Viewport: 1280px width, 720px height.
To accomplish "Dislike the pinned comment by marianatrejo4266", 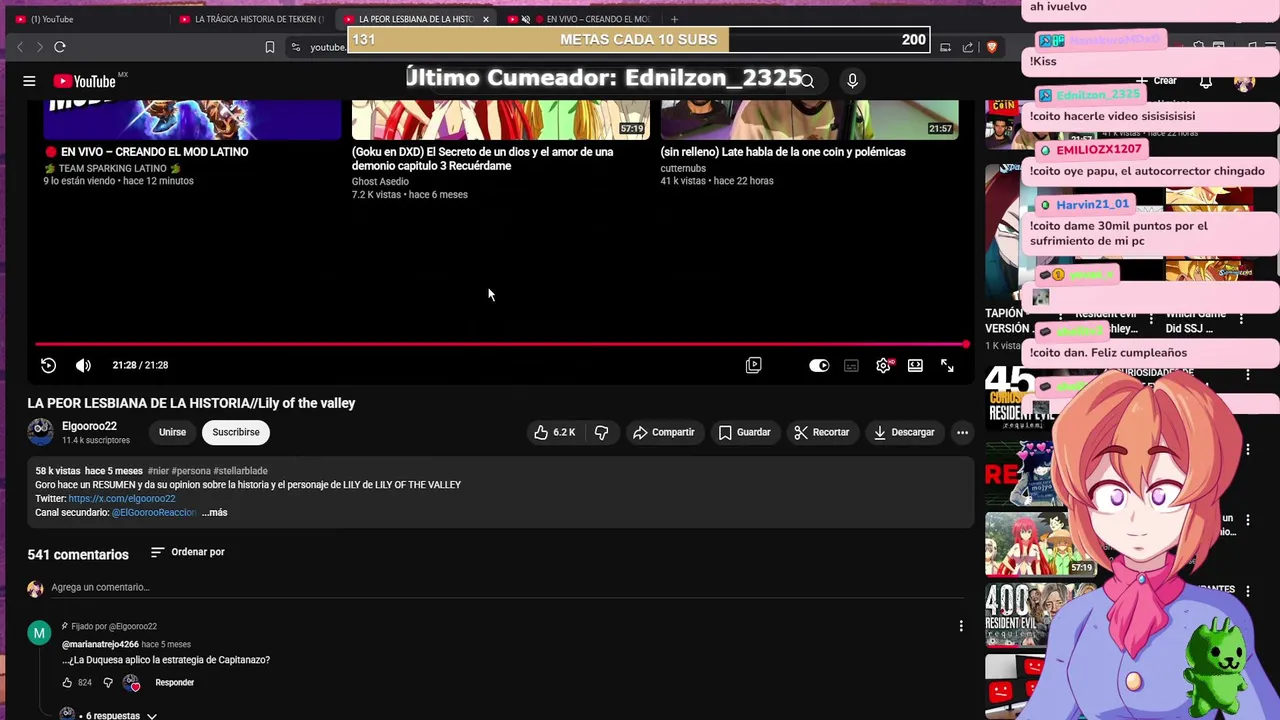I will 108,683.
